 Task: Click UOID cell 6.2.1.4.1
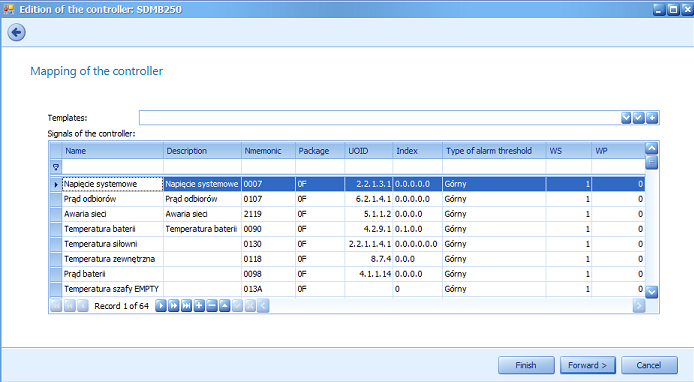click(369, 199)
